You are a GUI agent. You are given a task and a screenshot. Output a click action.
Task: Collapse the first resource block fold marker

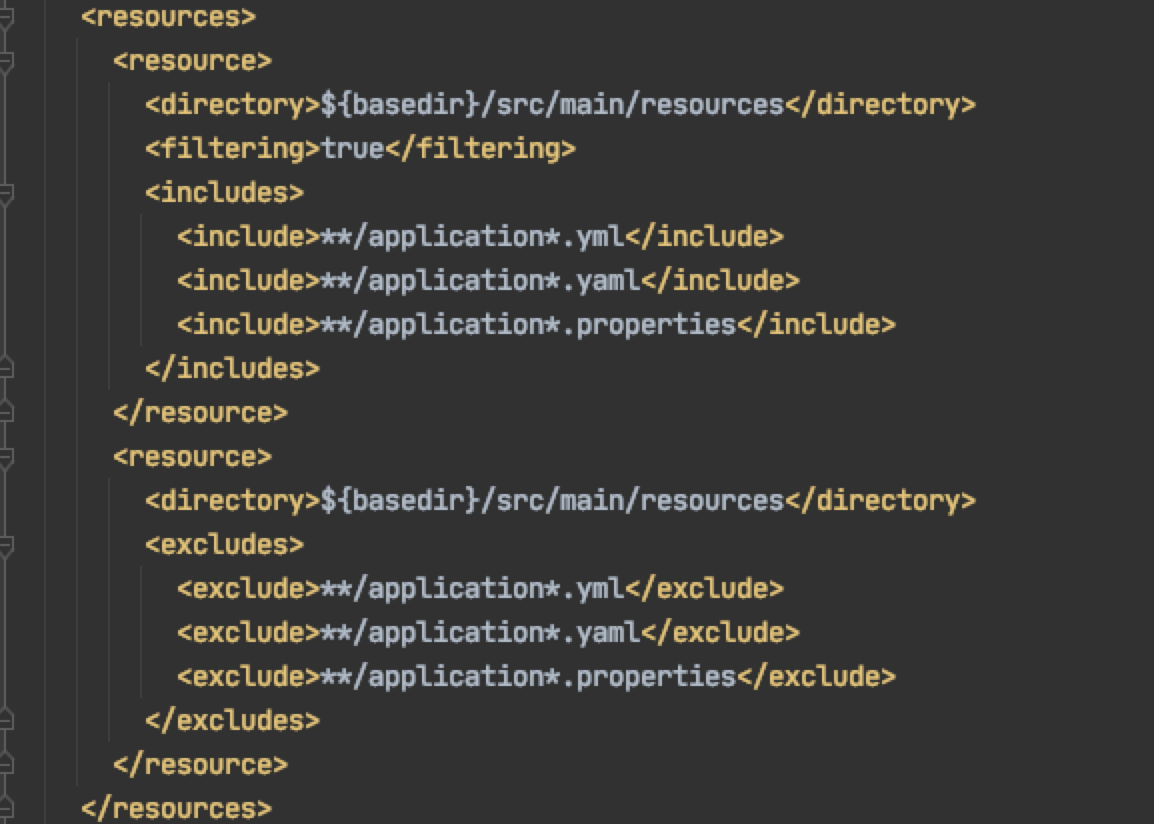pyautogui.click(x=5, y=61)
